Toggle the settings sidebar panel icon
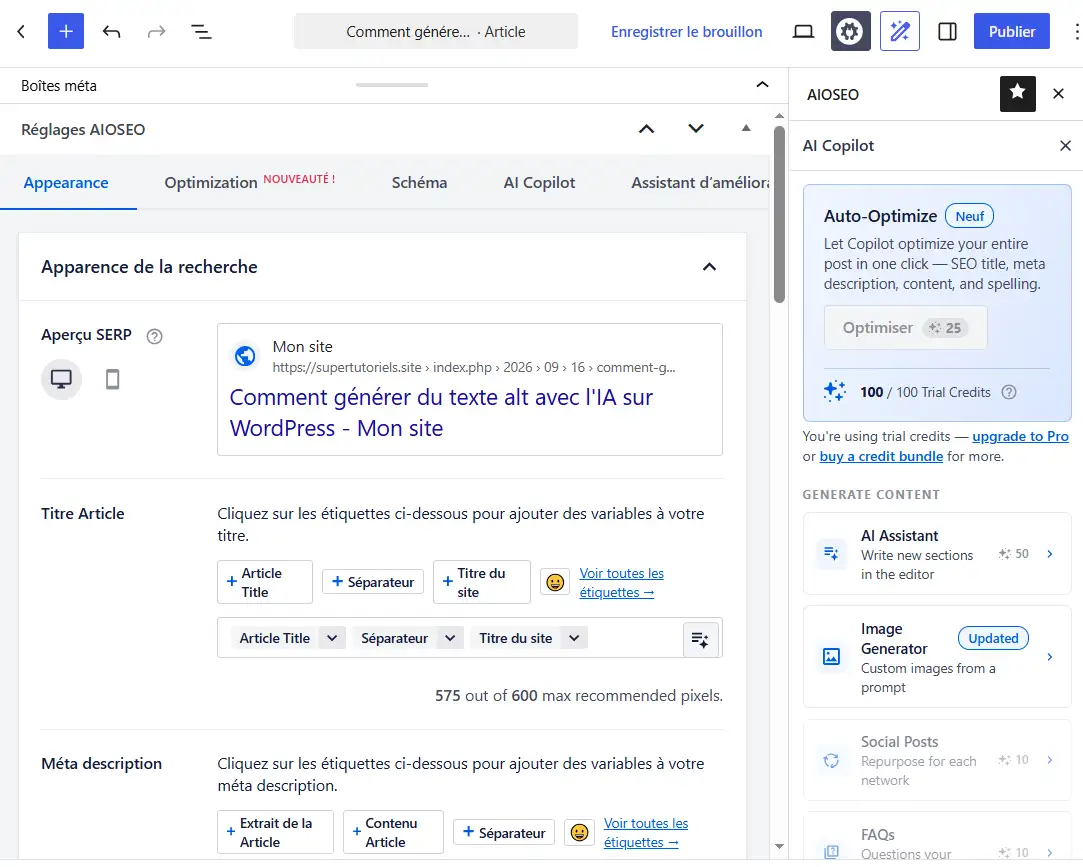Viewport: 1083px width, 867px height. coord(948,32)
